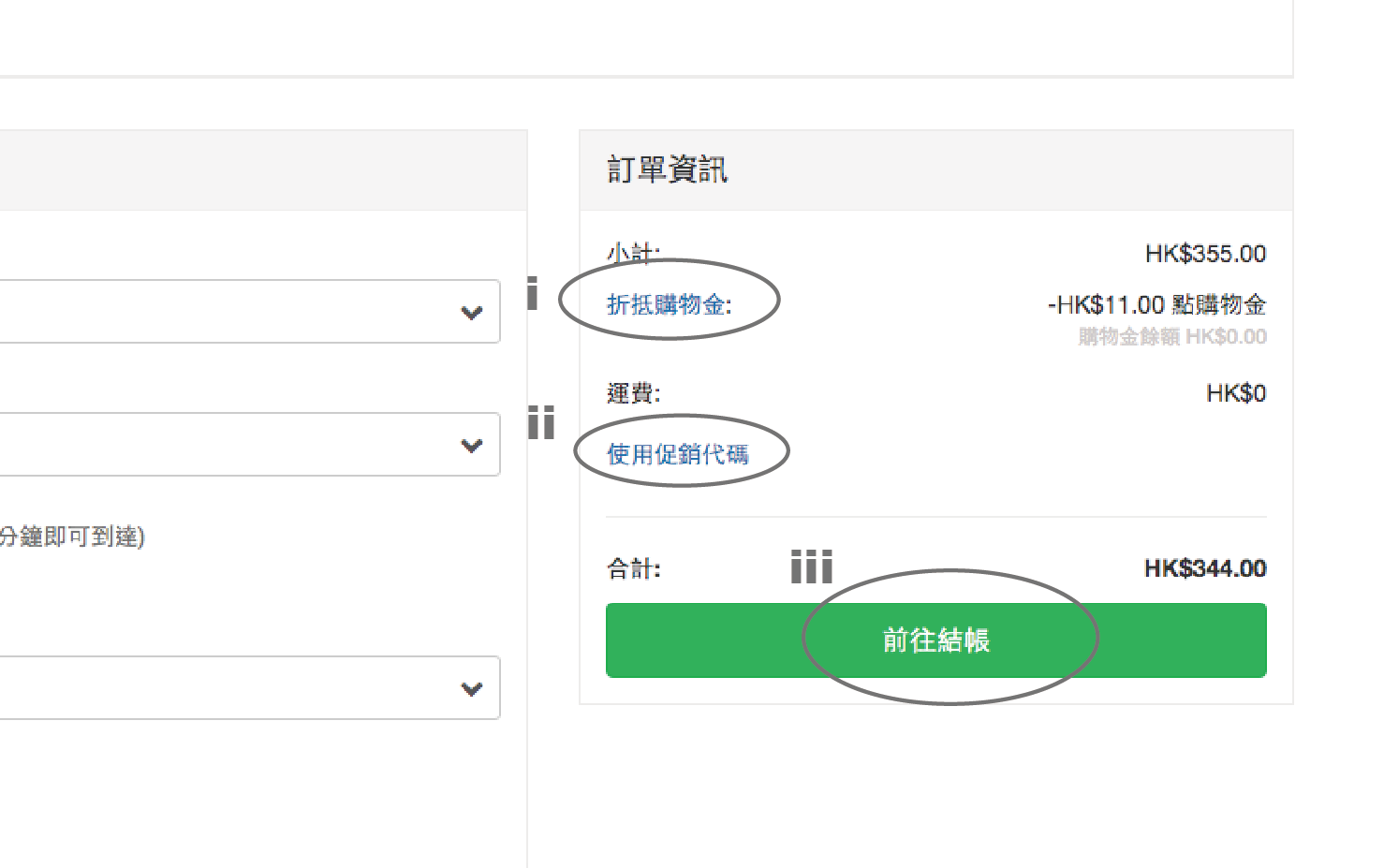Viewport: 1384px width, 868px height.
Task: Click the HK$355.00 subtotal amount
Action: [x=1205, y=254]
